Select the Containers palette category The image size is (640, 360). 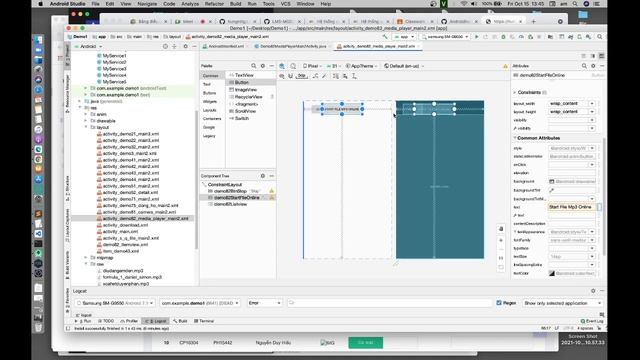tap(212, 119)
